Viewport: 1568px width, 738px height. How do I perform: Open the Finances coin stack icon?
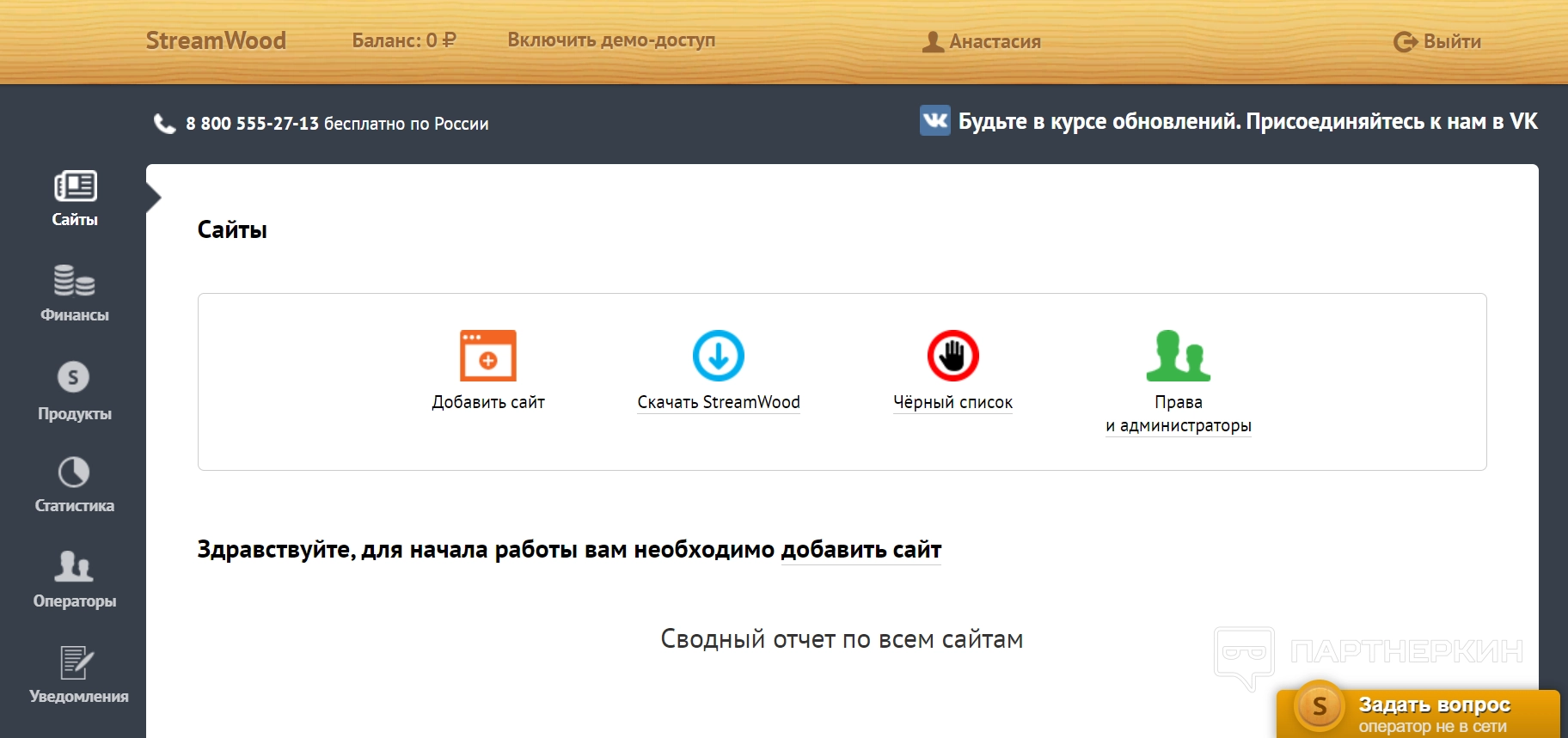(x=75, y=280)
